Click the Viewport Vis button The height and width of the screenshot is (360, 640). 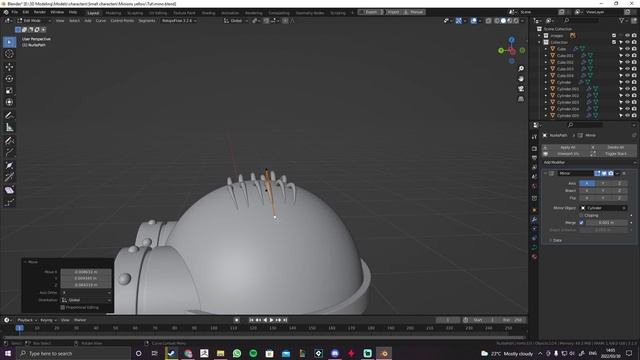[567, 154]
